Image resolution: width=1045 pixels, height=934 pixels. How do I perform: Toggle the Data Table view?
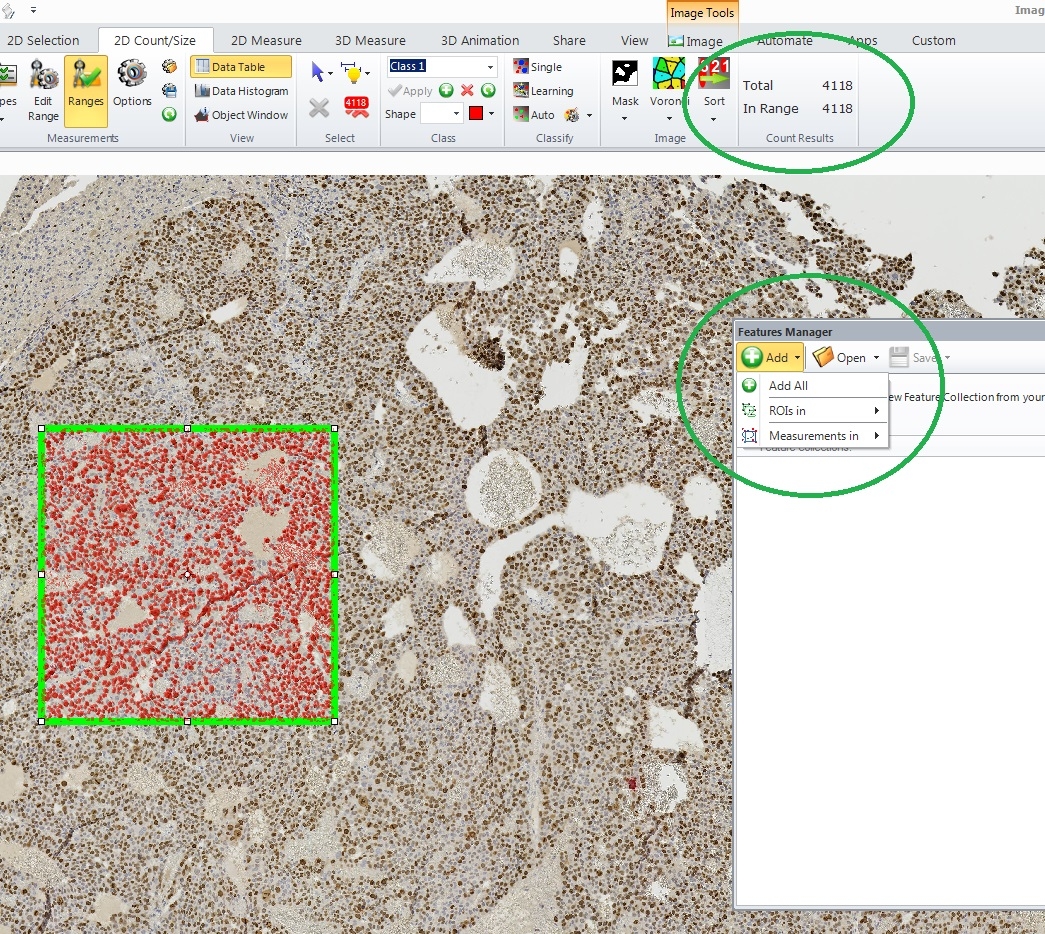tap(241, 67)
